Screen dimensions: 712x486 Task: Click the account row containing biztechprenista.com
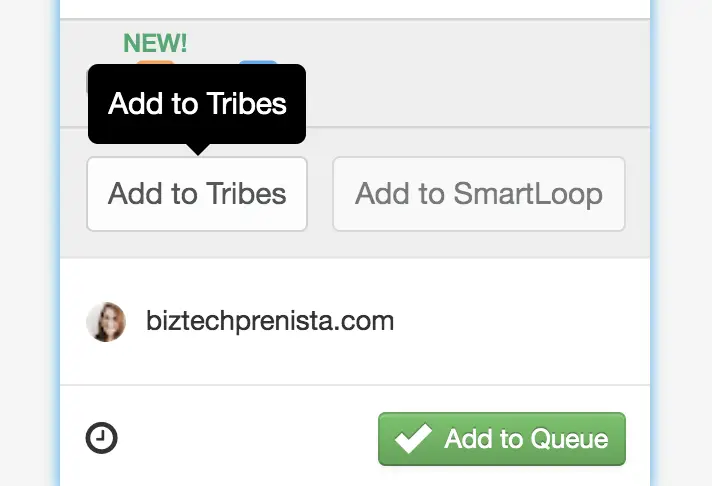[x=355, y=322]
